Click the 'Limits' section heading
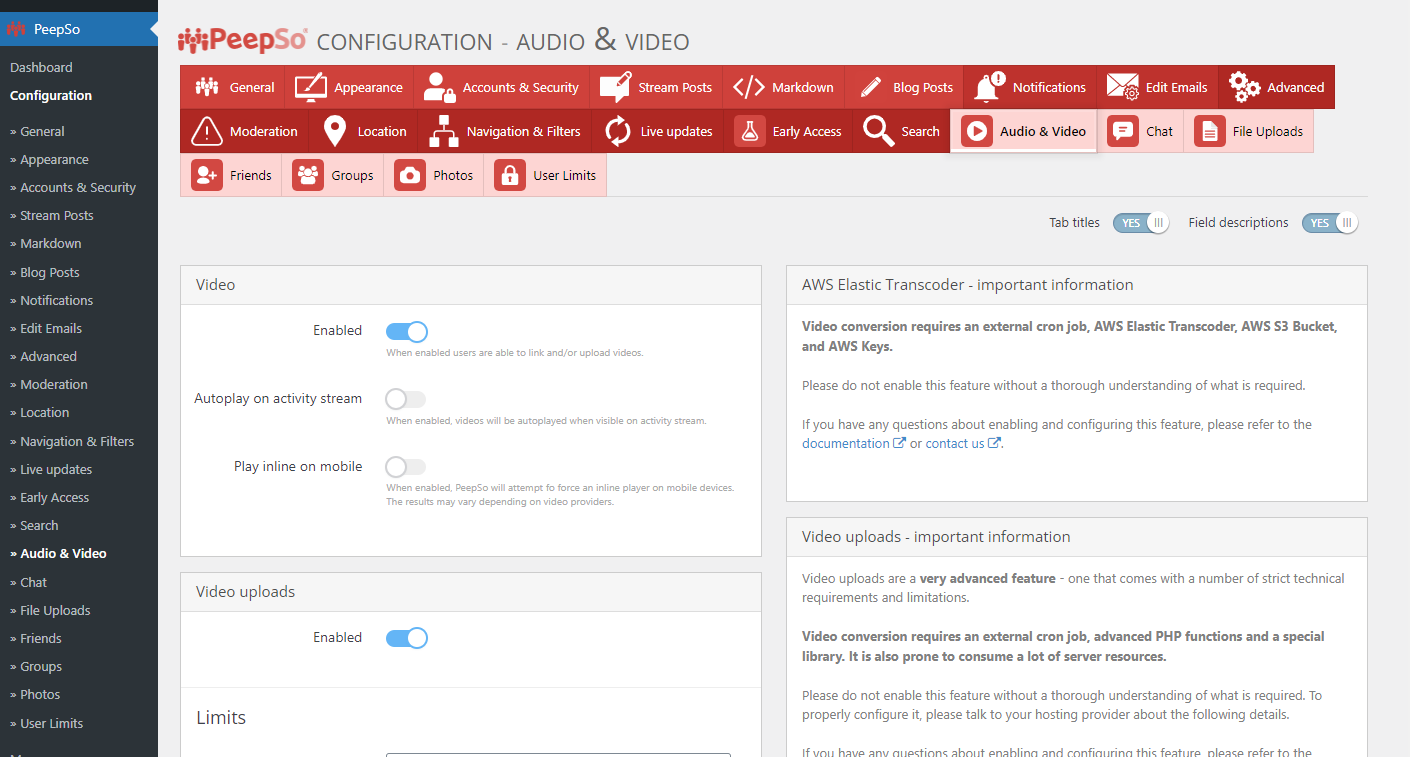The width and height of the screenshot is (1410, 757). pos(221,718)
